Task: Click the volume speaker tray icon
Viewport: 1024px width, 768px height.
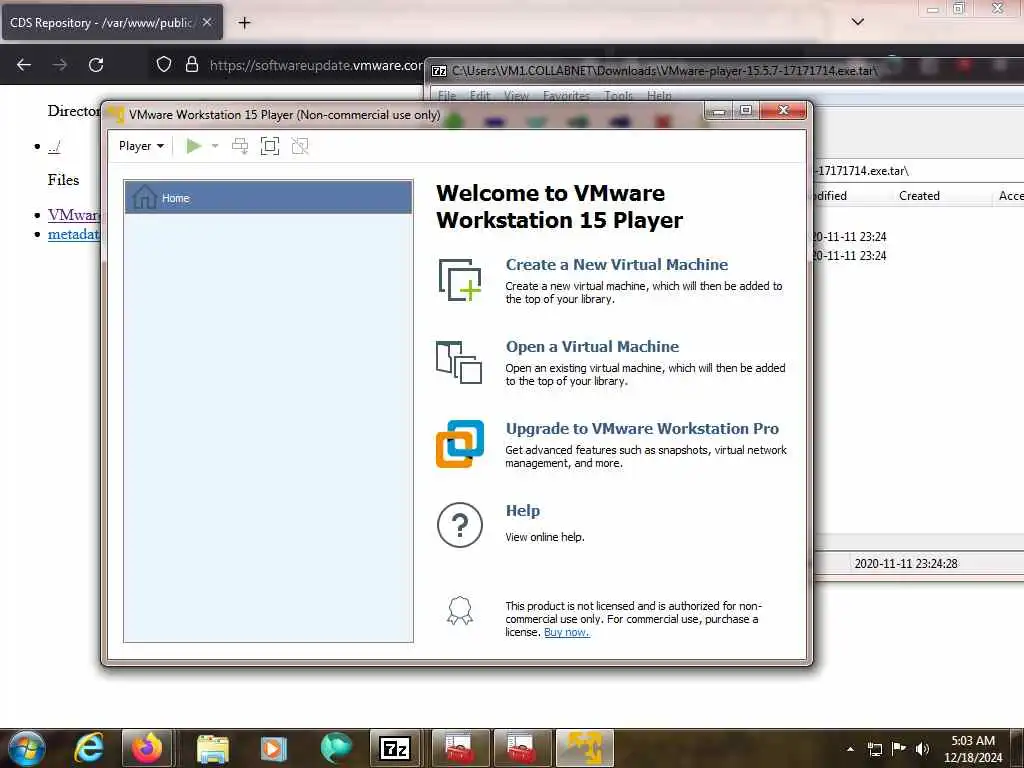Action: point(922,749)
